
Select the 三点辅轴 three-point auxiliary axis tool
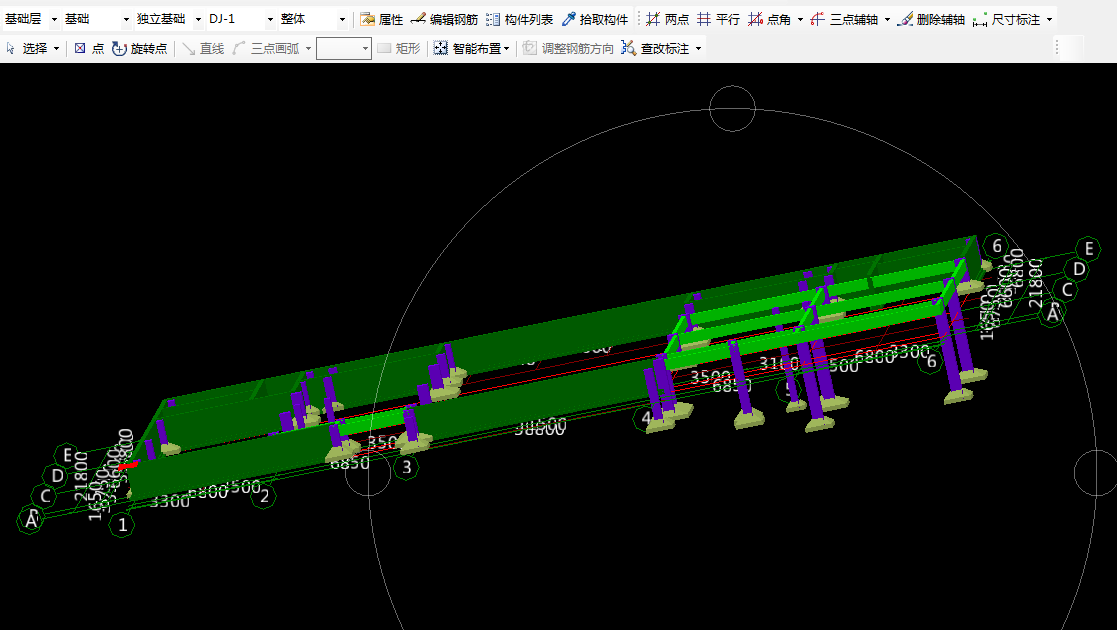[x=844, y=19]
